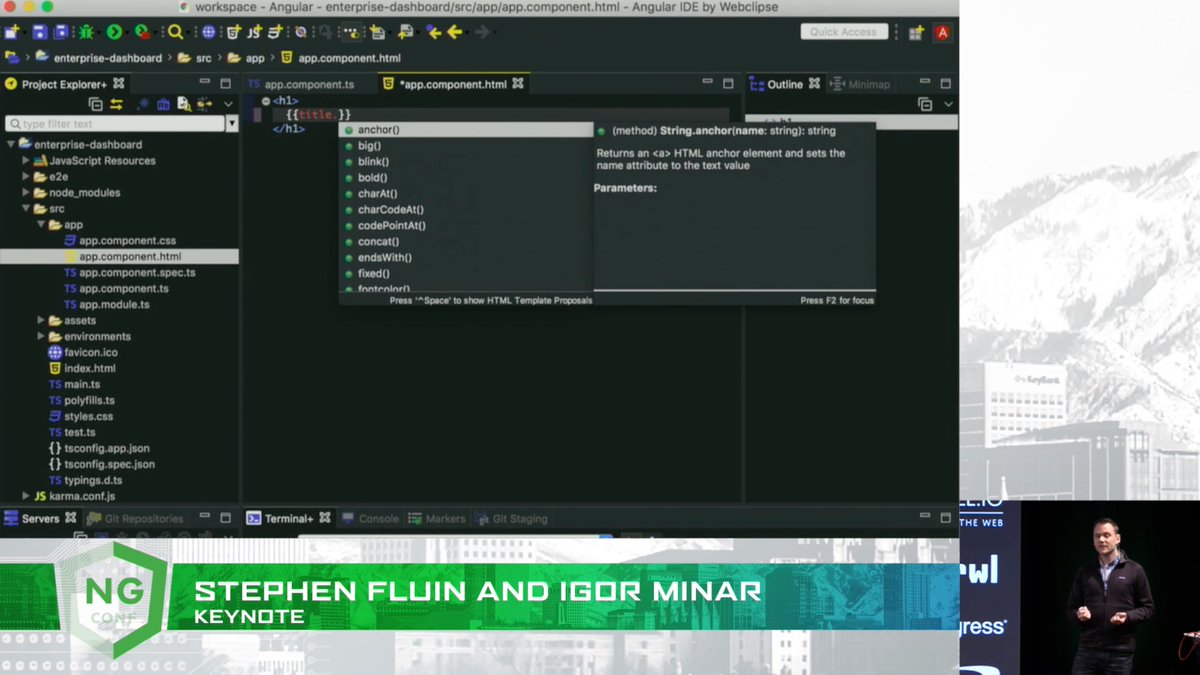Collapse the h1 fold marker in editor
The width and height of the screenshot is (1200, 675).
(266, 101)
